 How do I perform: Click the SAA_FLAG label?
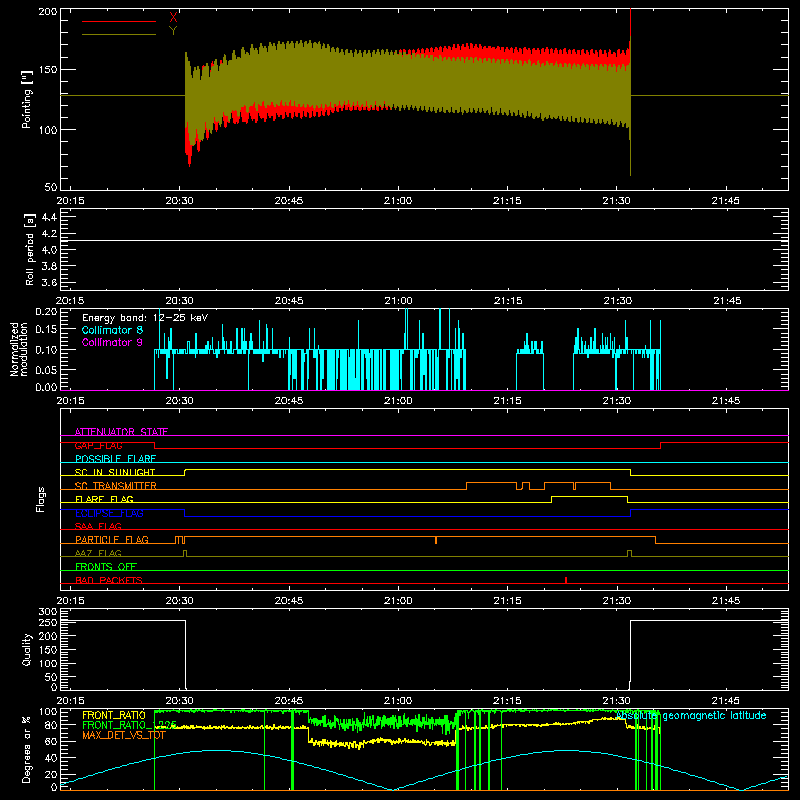98,526
